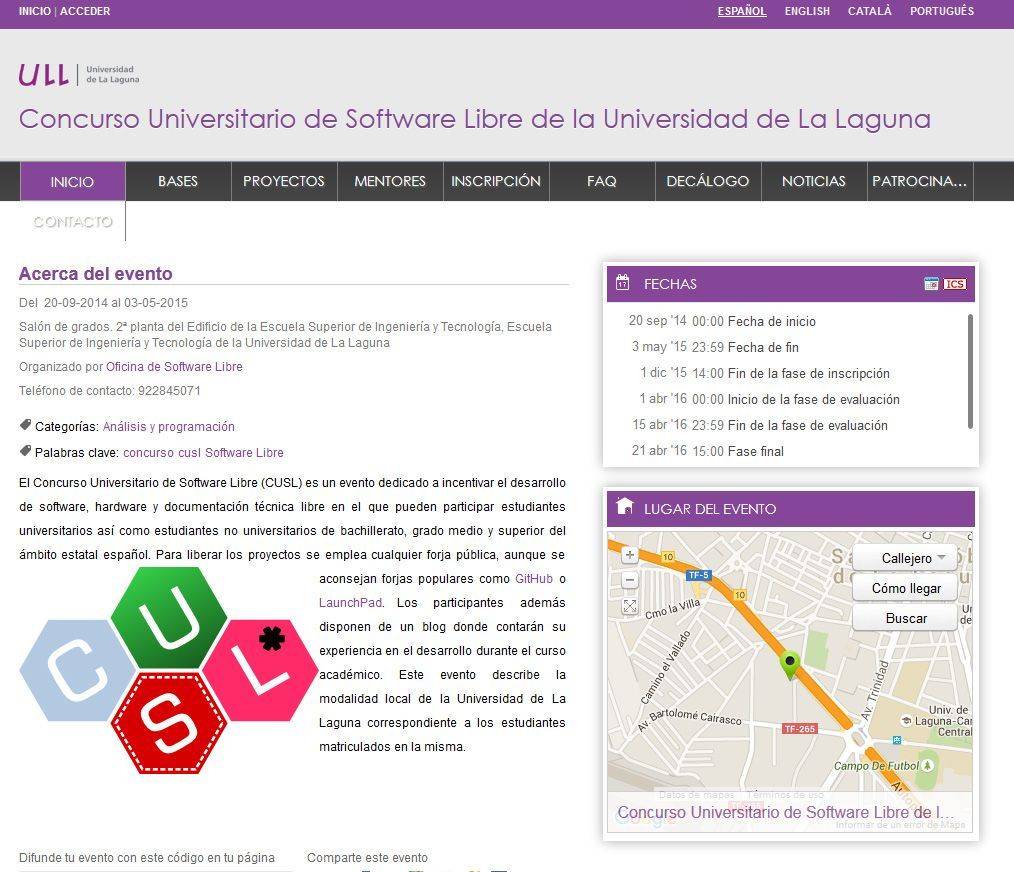Viewport: 1014px width, 872px height.
Task: Open the Callejero map type dropdown
Action: (x=905, y=558)
